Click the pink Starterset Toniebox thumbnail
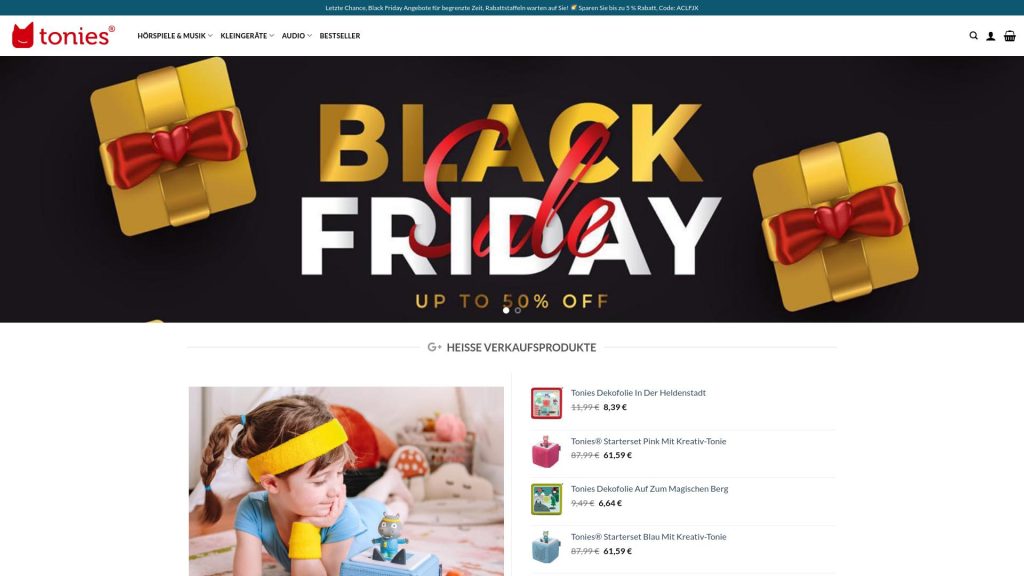This screenshot has width=1024, height=576. (x=547, y=451)
